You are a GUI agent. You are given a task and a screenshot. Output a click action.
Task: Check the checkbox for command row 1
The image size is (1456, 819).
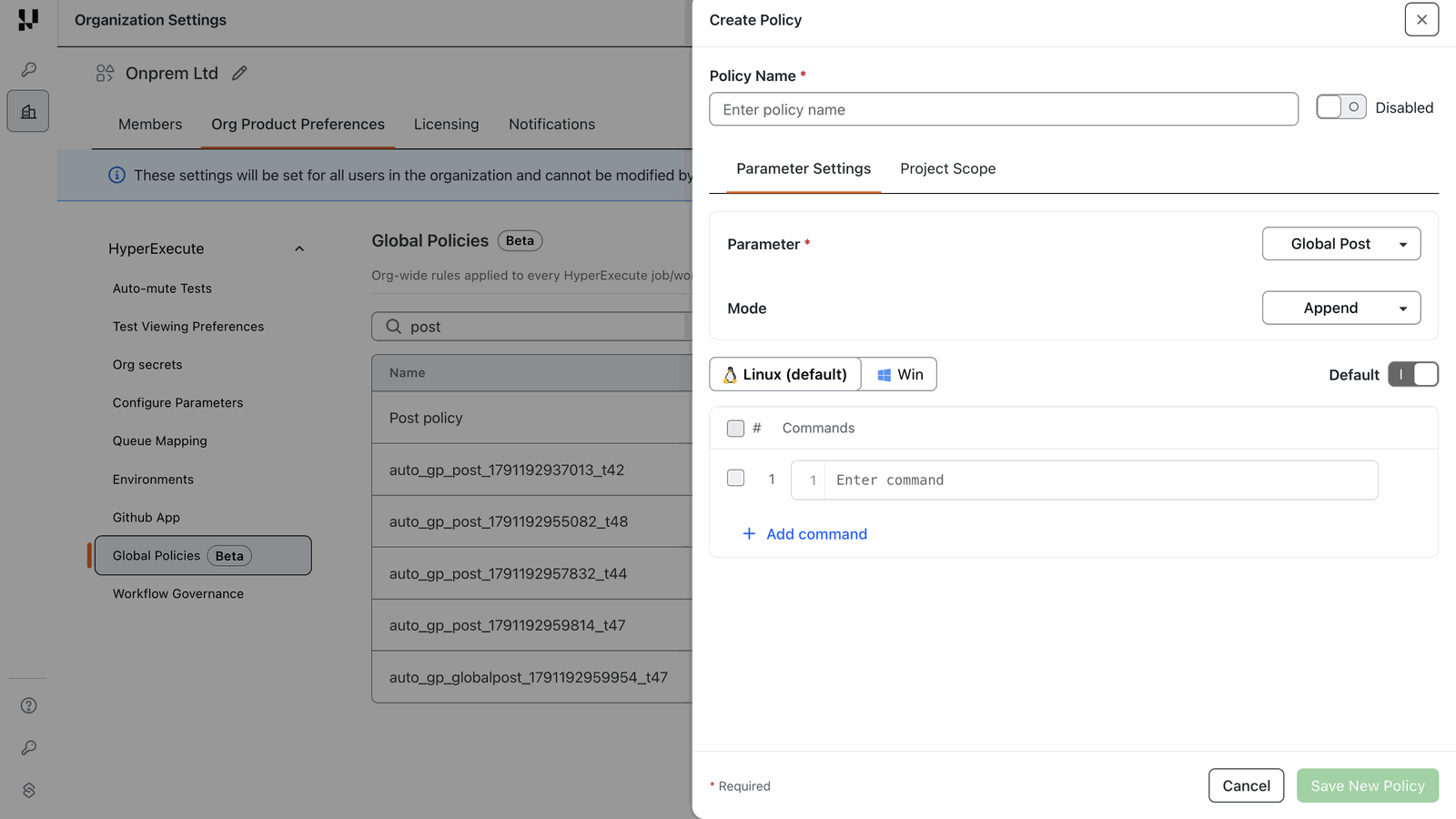(735, 478)
